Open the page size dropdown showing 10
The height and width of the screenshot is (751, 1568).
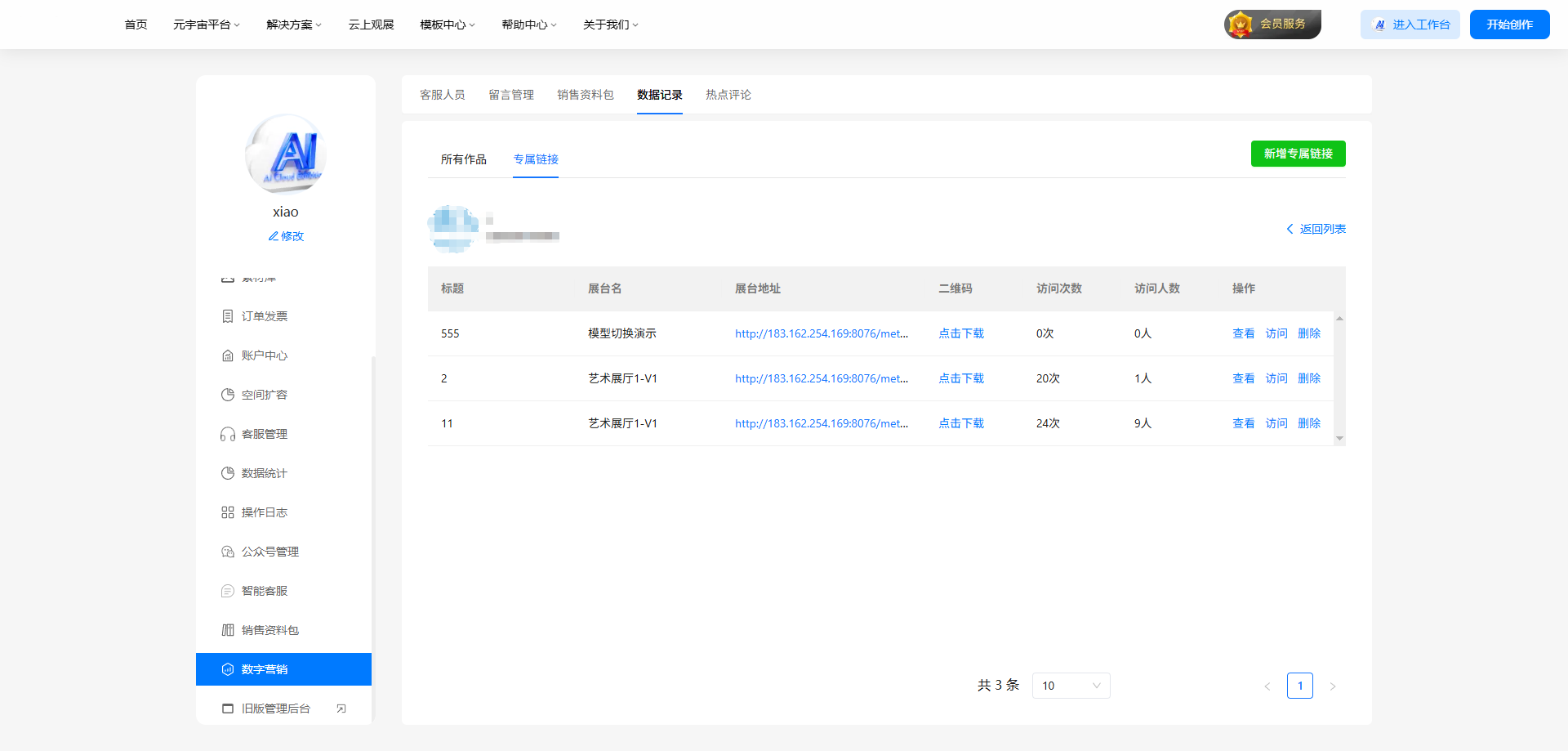[x=1071, y=686]
